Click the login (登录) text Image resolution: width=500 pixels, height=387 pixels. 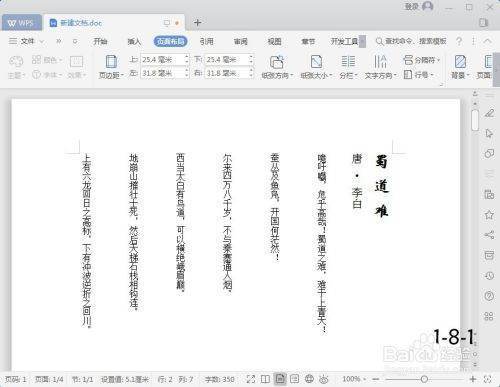[412, 6]
